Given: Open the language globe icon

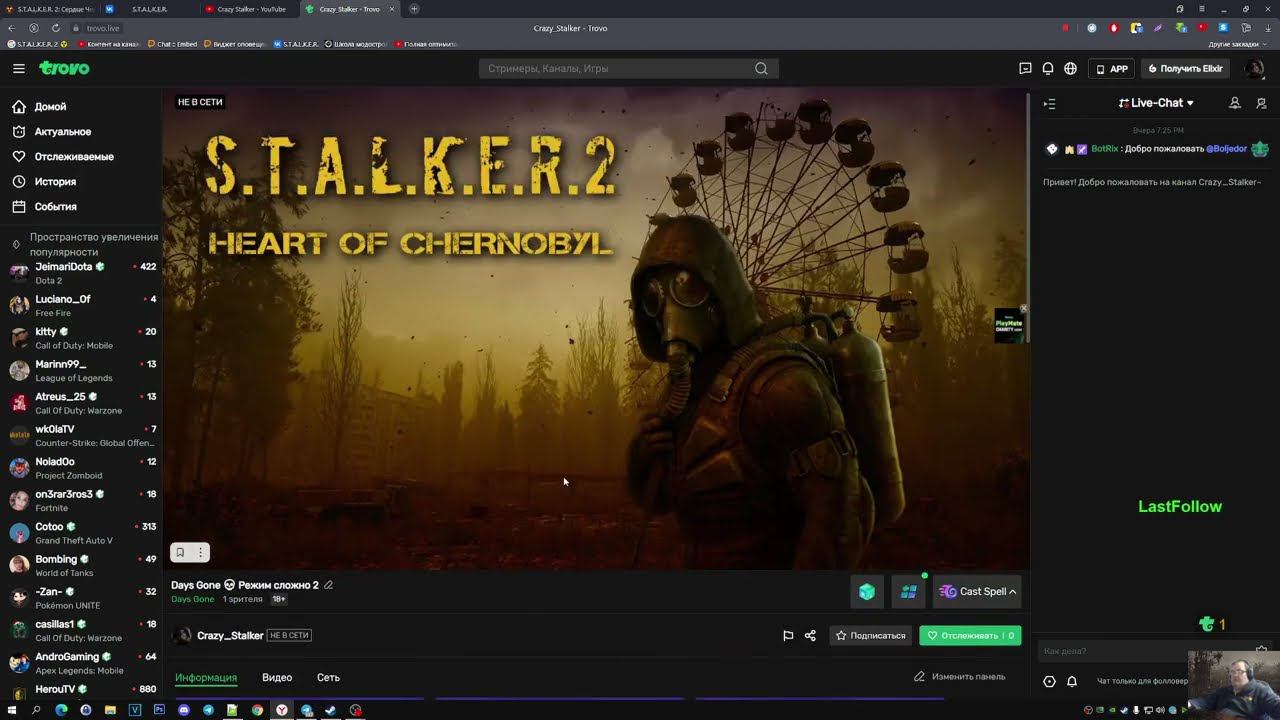Looking at the screenshot, I should tap(1071, 68).
